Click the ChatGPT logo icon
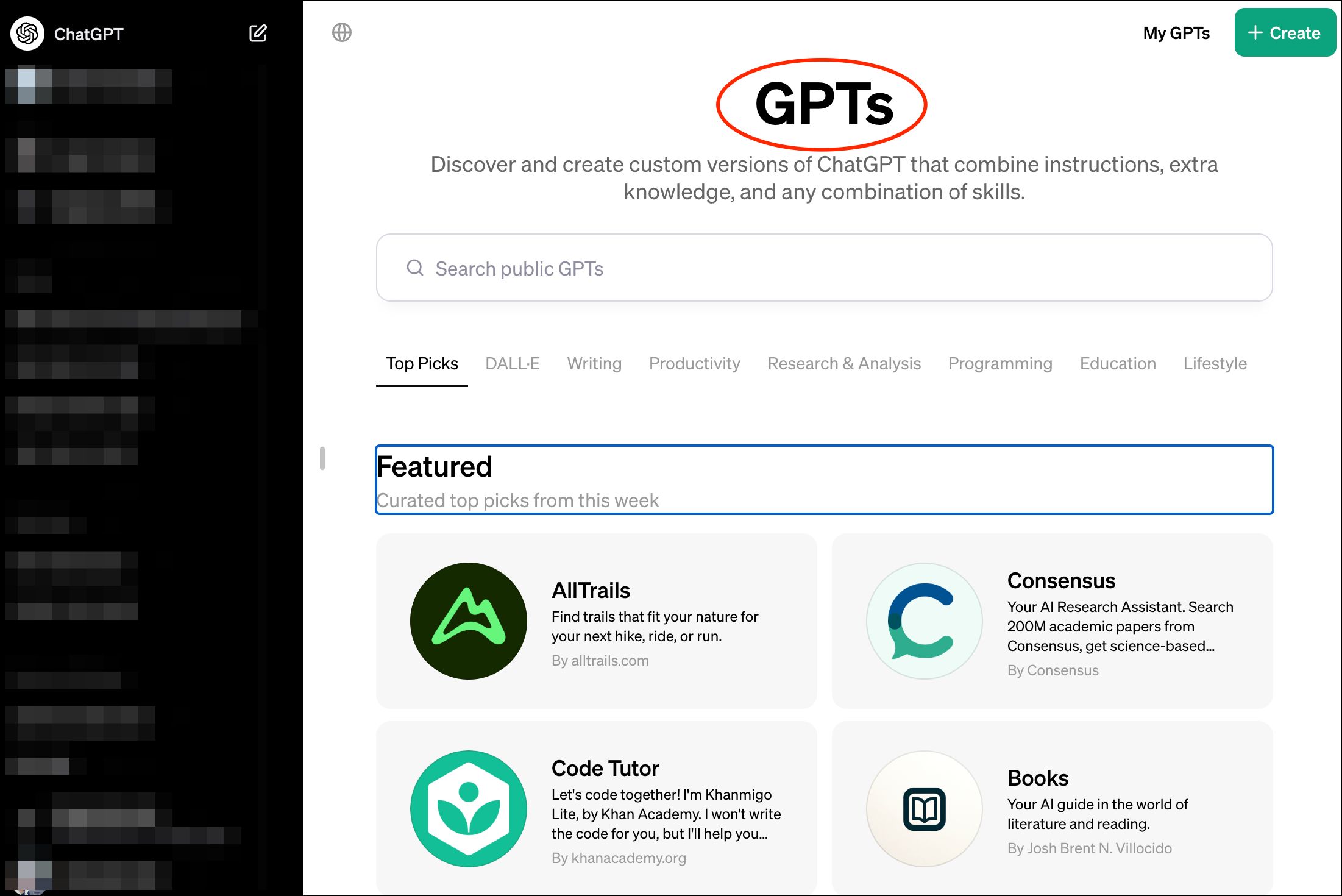 pos(27,34)
